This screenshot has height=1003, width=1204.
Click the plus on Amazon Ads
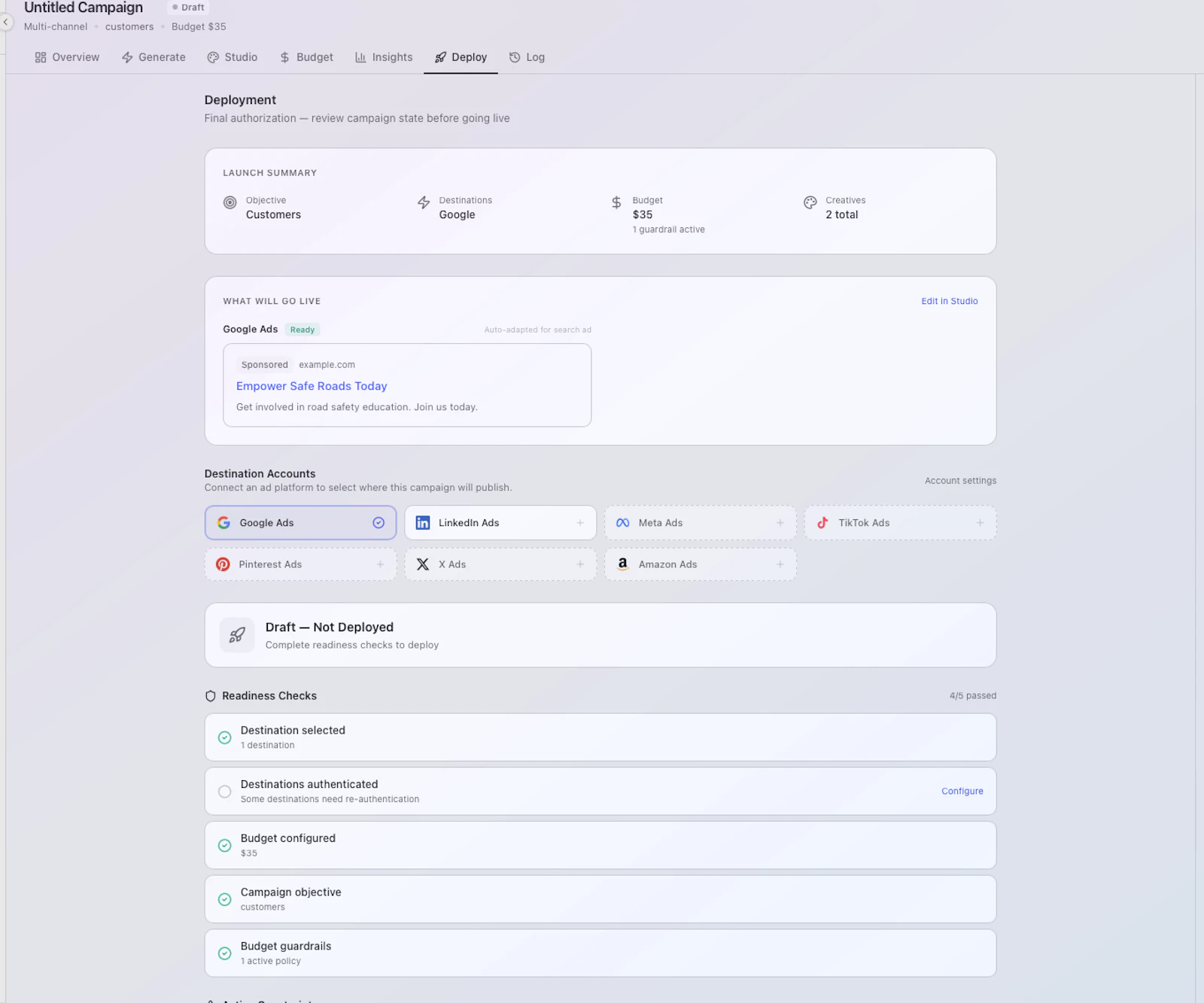(780, 564)
